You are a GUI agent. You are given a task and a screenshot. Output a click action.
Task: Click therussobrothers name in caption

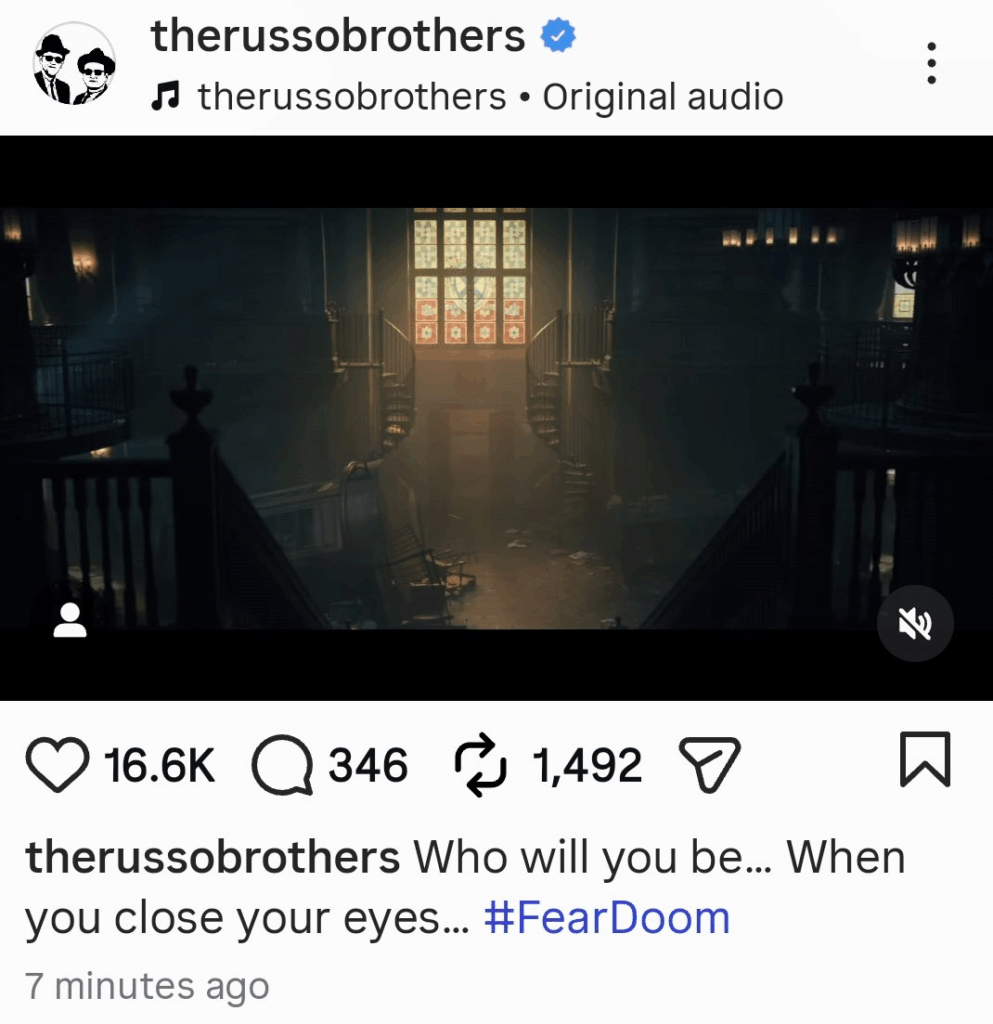point(212,857)
